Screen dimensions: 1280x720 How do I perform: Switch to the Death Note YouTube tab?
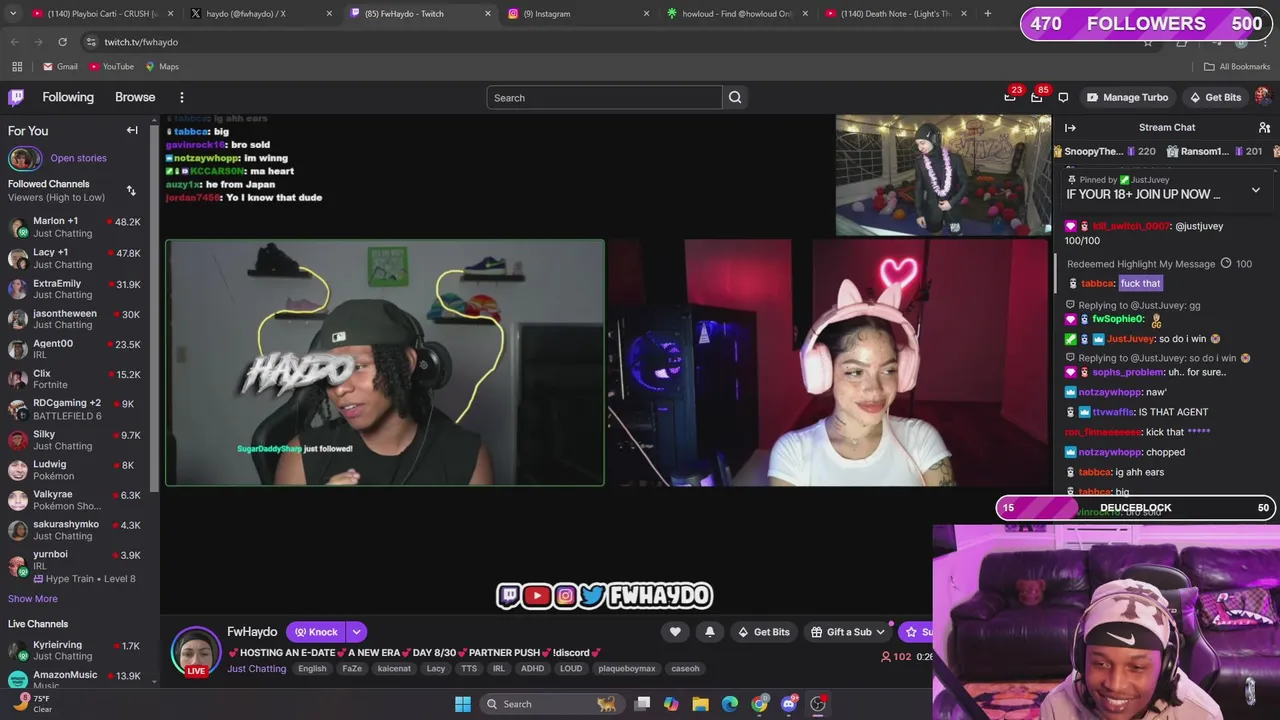(x=895, y=14)
